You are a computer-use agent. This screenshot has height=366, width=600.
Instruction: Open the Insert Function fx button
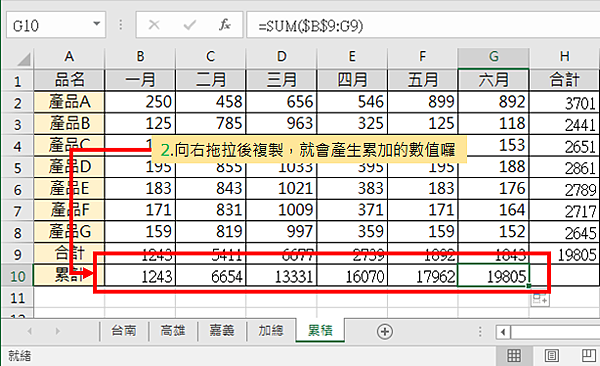[x=225, y=25]
